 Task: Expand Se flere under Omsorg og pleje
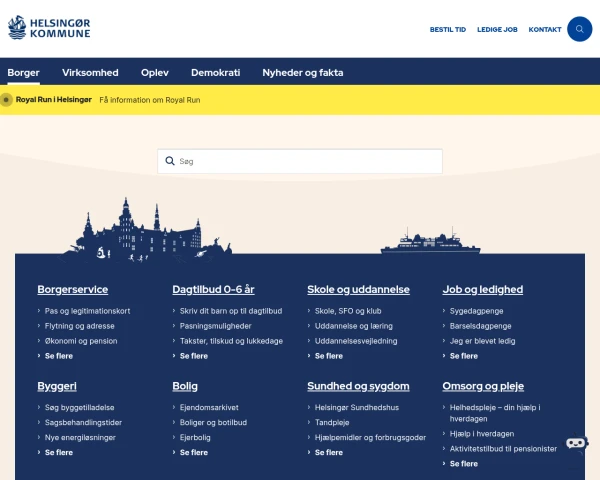point(464,464)
